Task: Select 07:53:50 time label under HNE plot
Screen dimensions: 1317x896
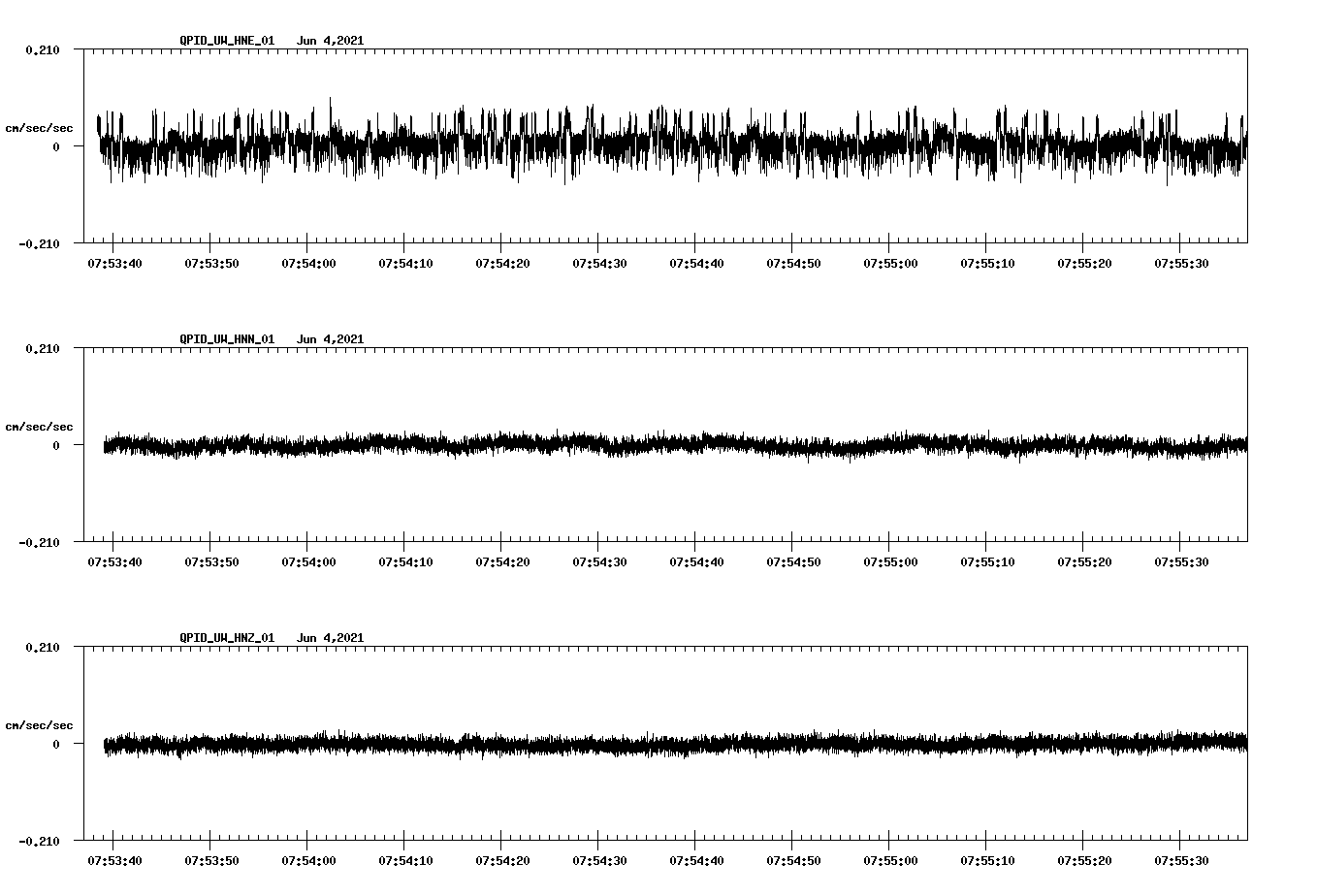Action: (x=211, y=264)
